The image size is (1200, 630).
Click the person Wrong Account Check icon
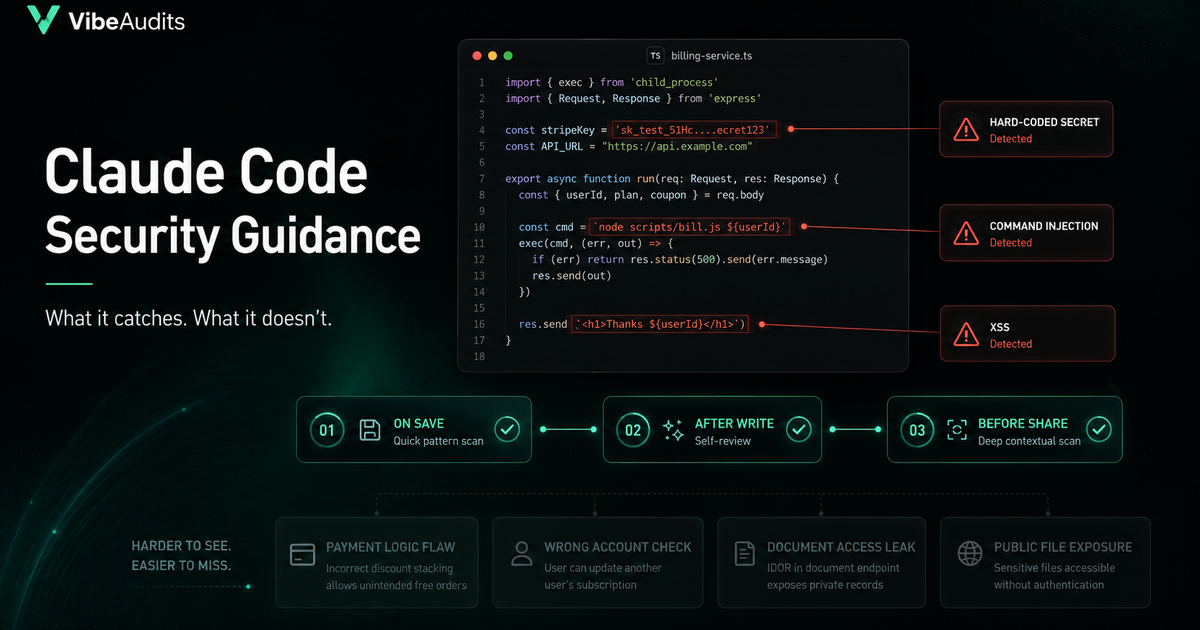click(521, 554)
